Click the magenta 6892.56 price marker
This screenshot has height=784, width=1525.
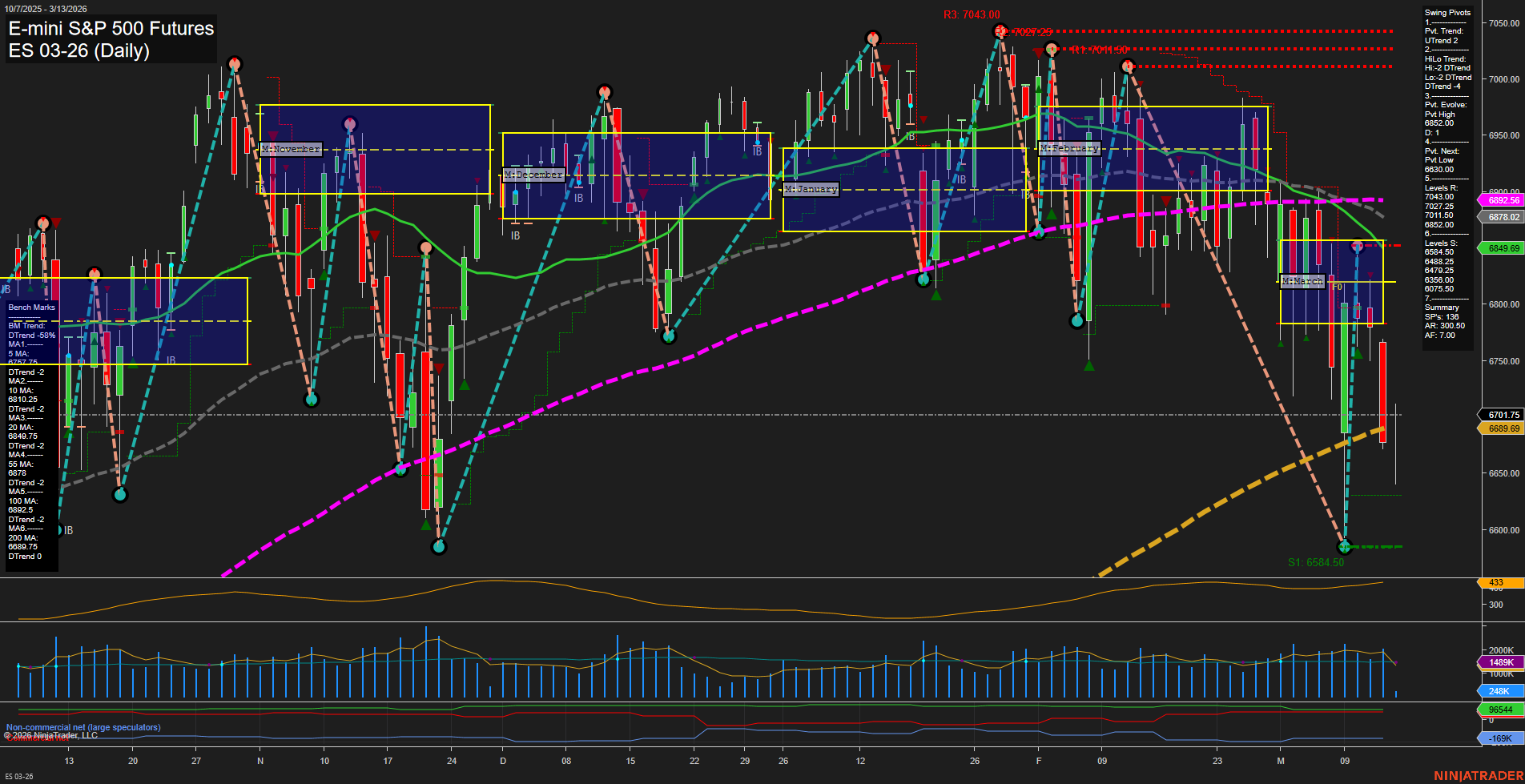pyautogui.click(x=1499, y=198)
